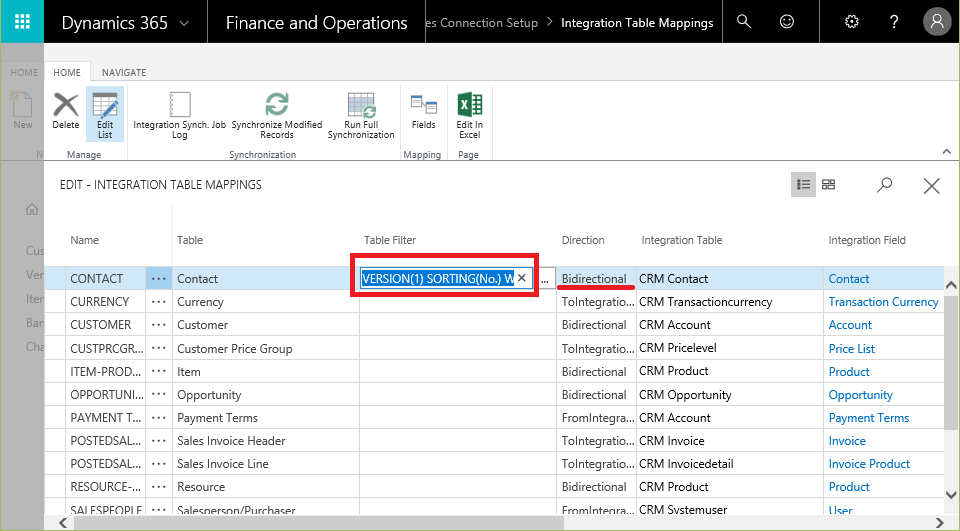The image size is (960, 531).
Task: Open the Account integration field link
Action: [x=850, y=325]
